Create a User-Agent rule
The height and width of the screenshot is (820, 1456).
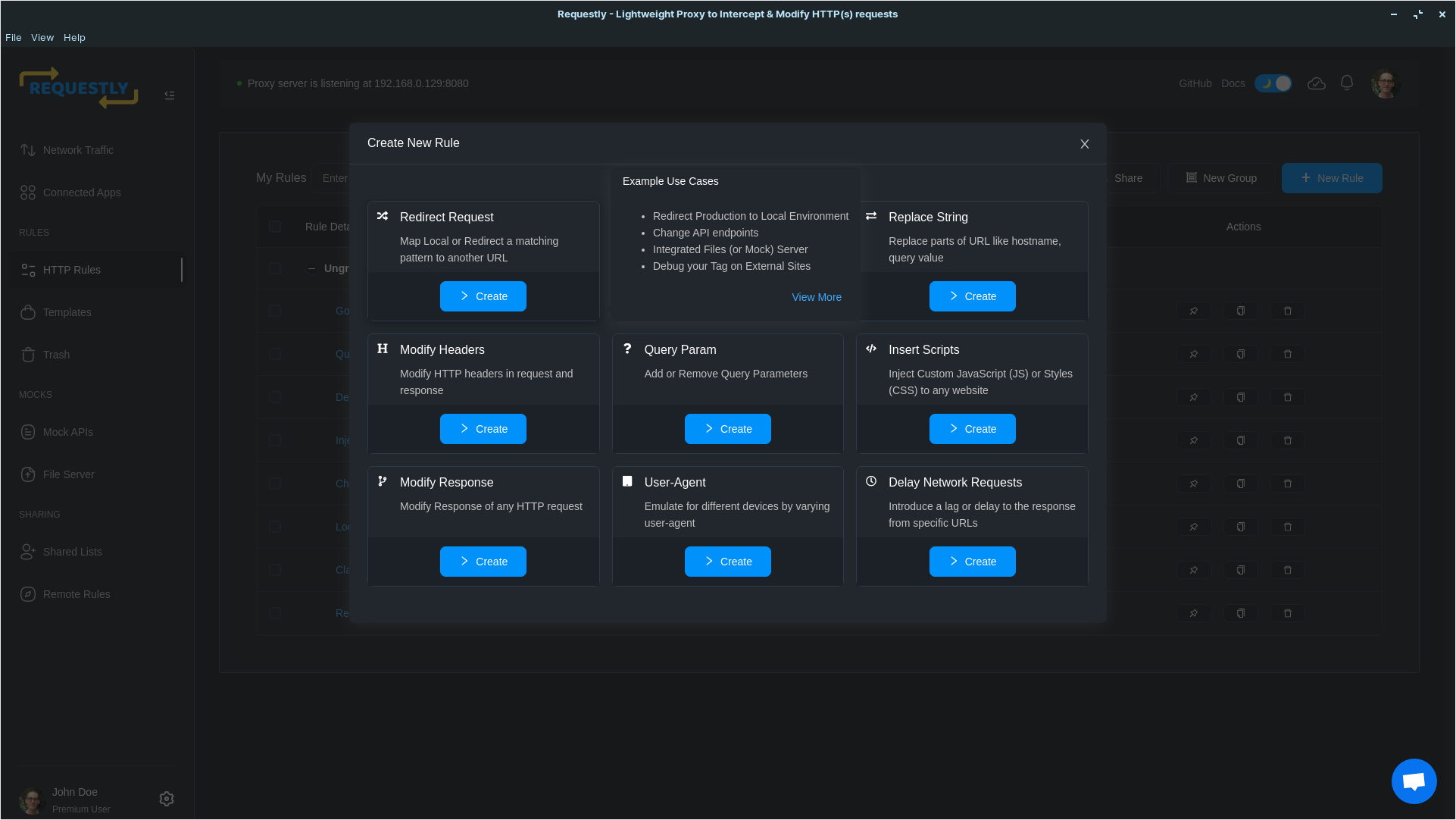coord(728,562)
